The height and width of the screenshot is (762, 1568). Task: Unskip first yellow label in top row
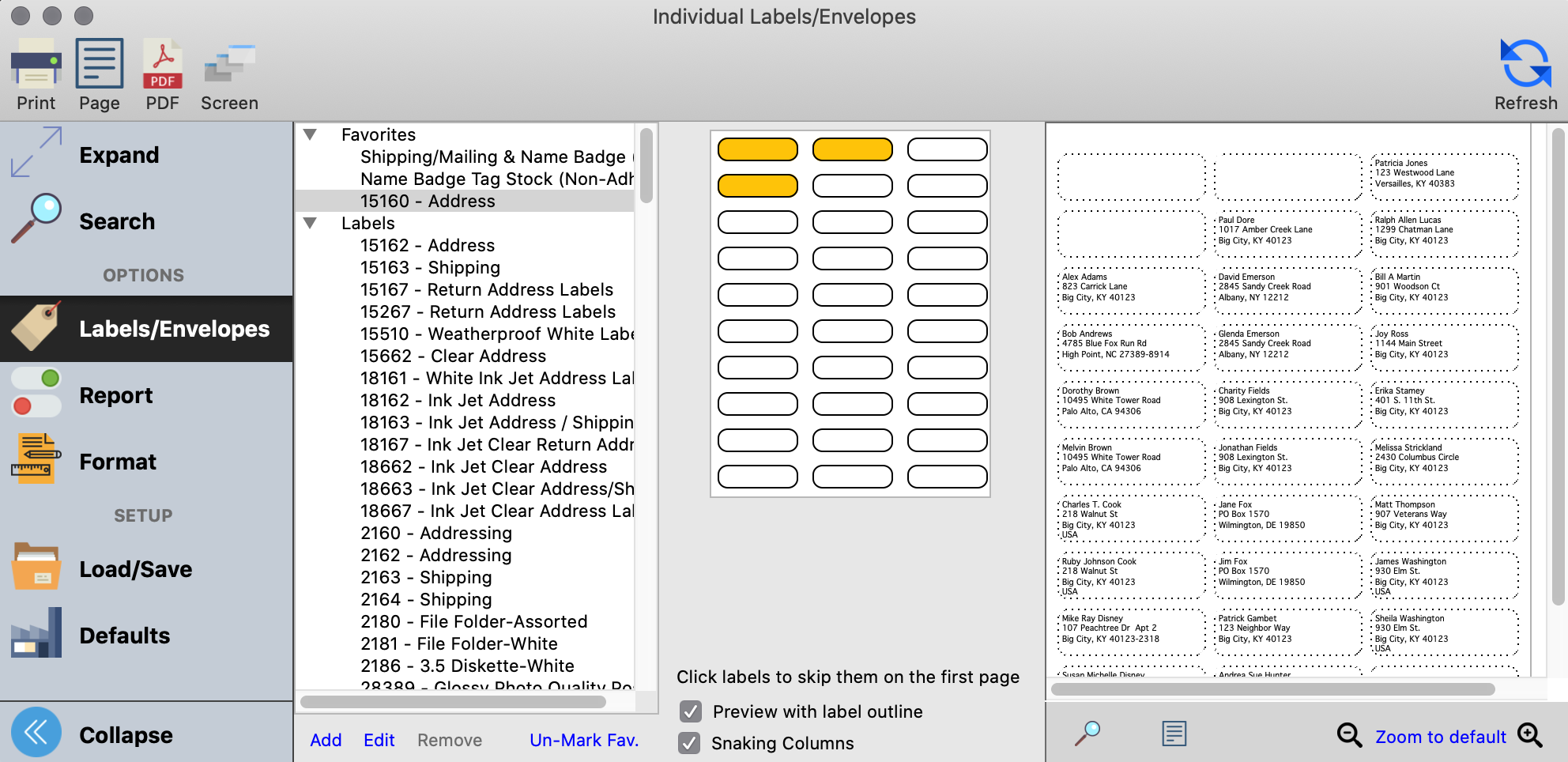point(757,149)
